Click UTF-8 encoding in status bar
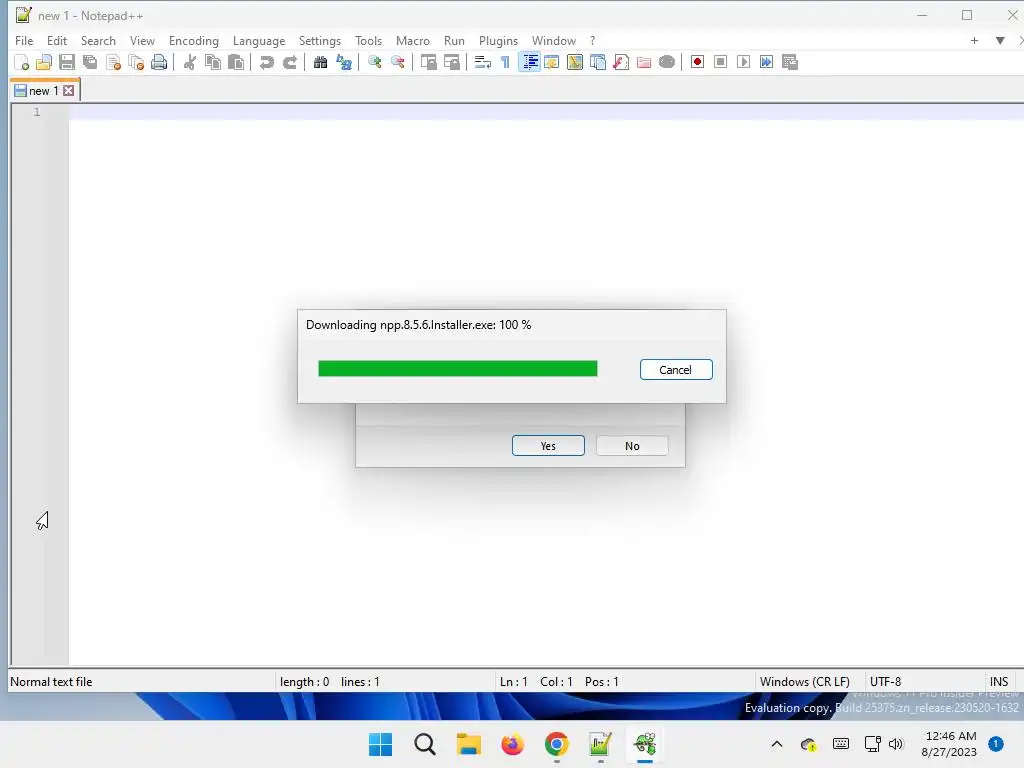Screen dimensions: 1024x768 pos(886,682)
